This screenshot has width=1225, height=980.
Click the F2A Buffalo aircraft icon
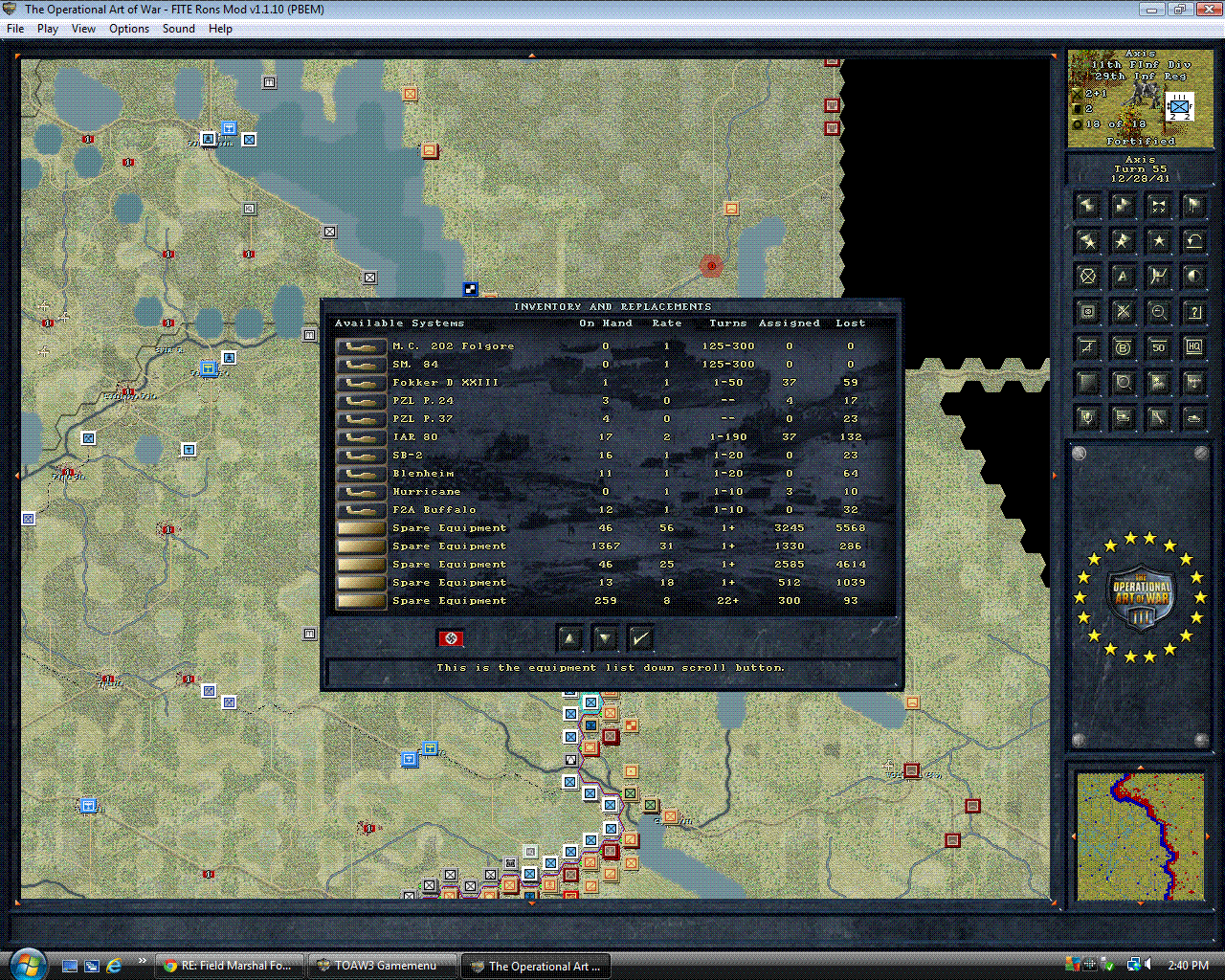coord(361,510)
